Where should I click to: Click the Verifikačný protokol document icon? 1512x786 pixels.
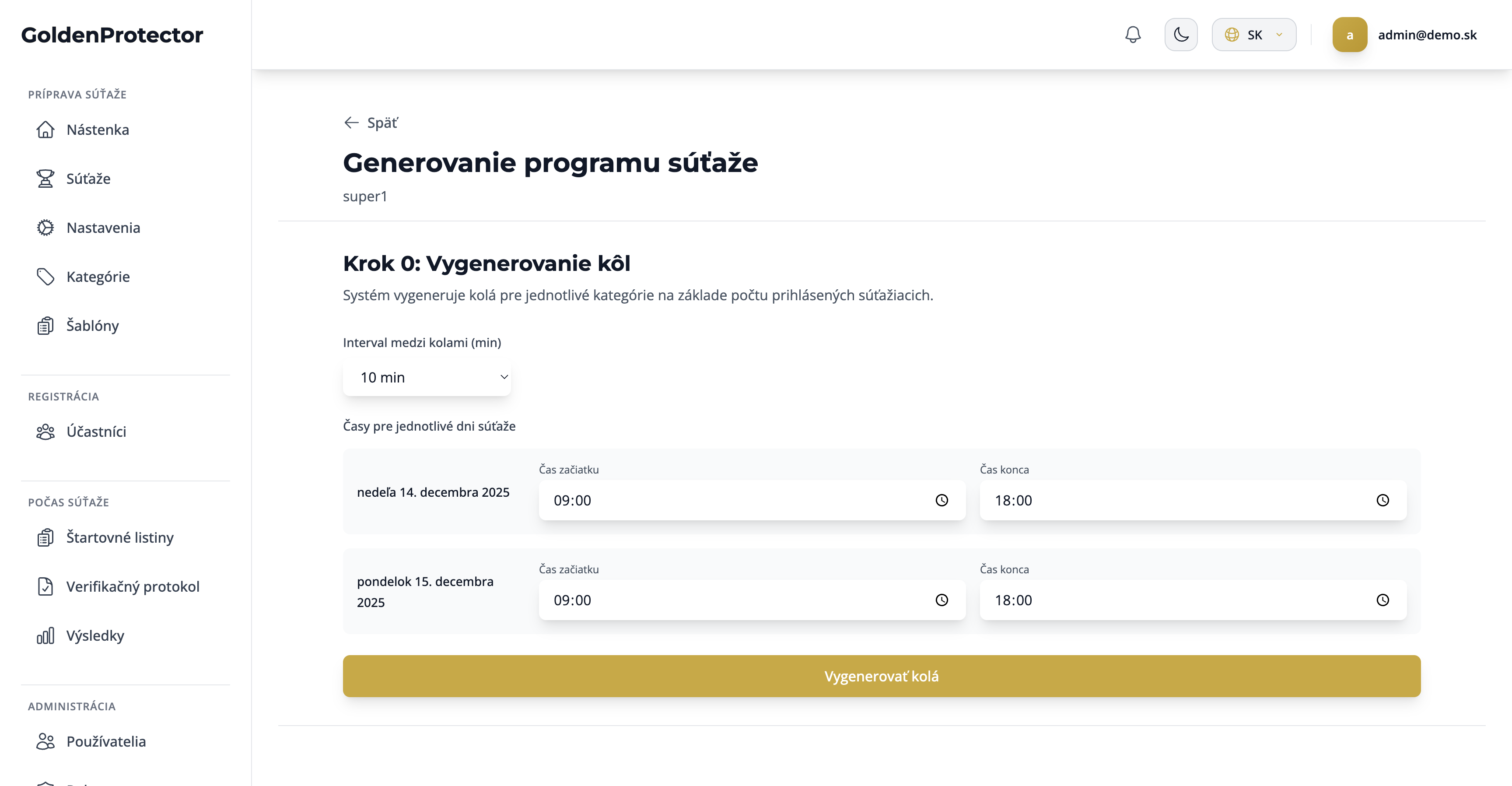click(45, 586)
